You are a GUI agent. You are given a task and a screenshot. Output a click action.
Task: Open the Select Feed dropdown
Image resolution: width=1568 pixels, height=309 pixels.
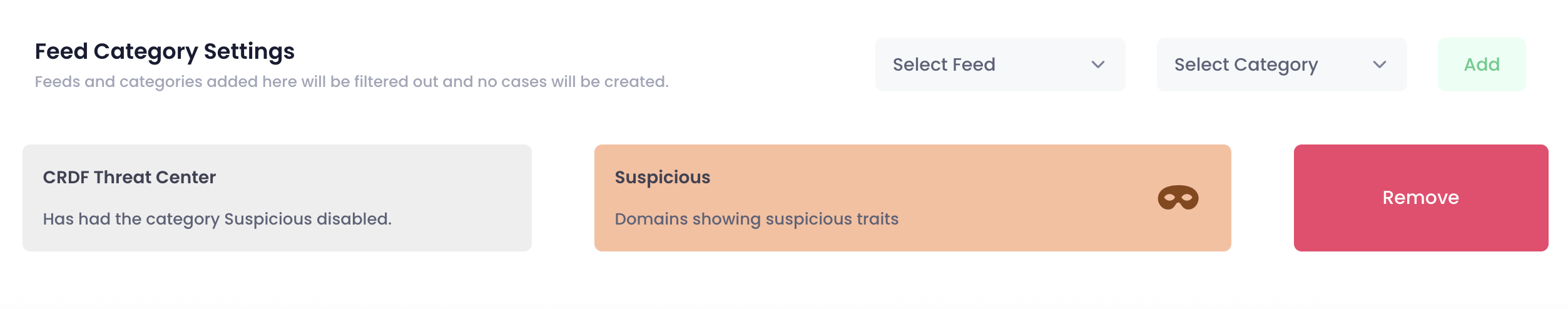click(999, 64)
